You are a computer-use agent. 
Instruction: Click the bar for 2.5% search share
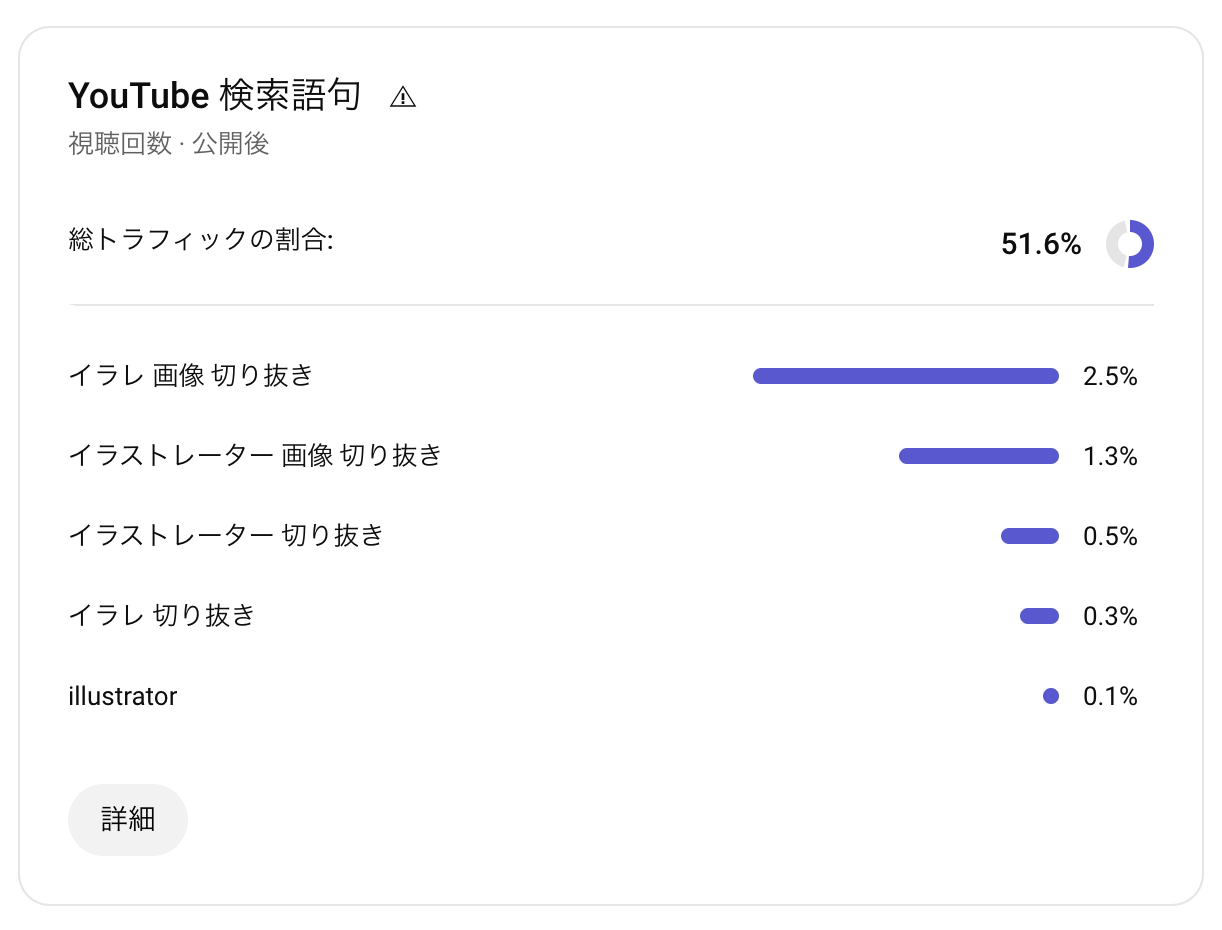(x=905, y=376)
